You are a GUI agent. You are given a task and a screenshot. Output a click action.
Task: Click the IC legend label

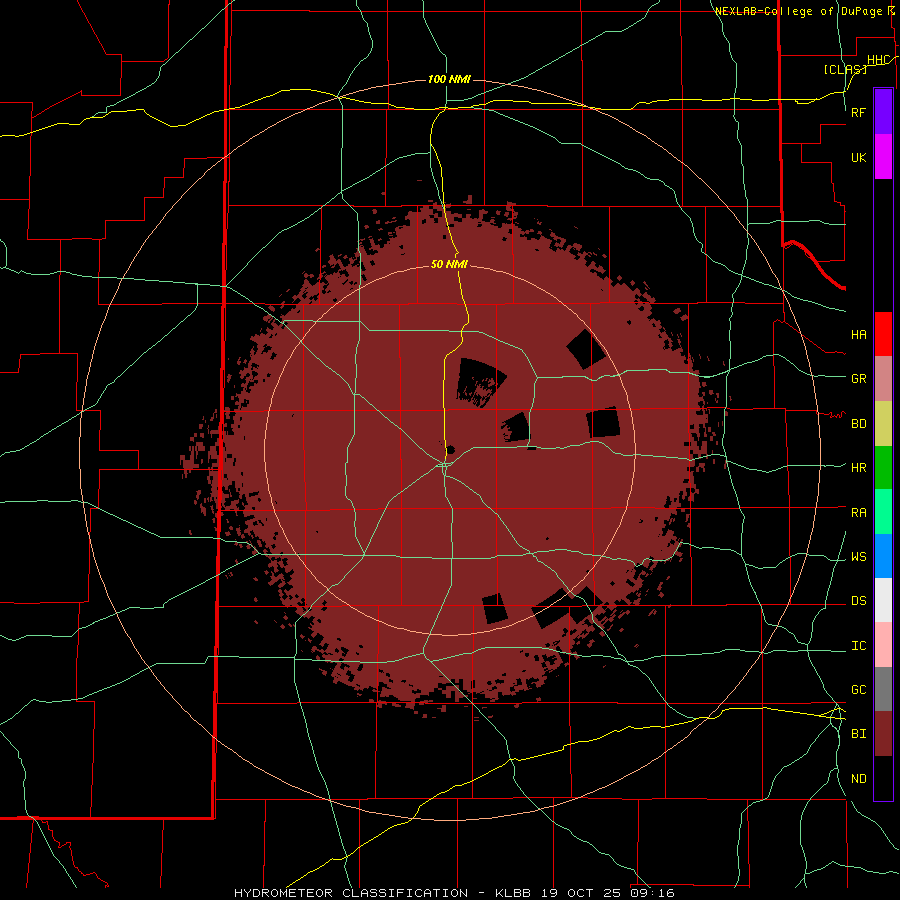click(859, 646)
